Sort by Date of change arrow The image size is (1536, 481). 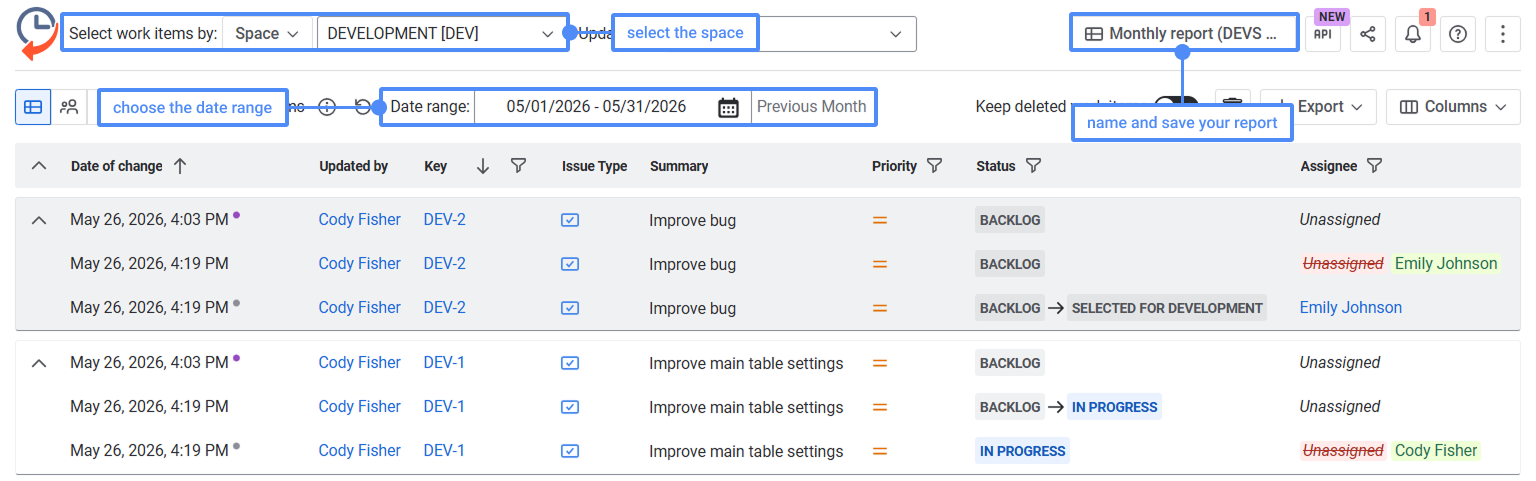point(180,166)
